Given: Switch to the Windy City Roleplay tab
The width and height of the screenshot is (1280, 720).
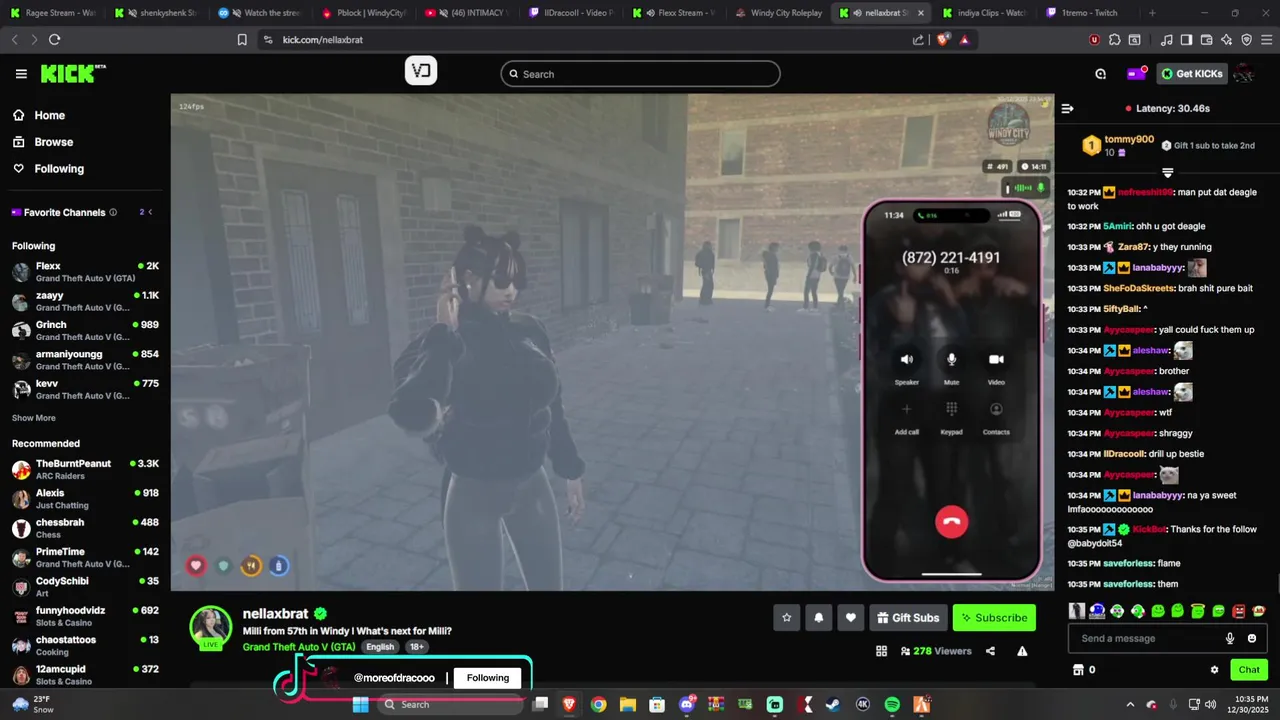Looking at the screenshot, I should [778, 13].
